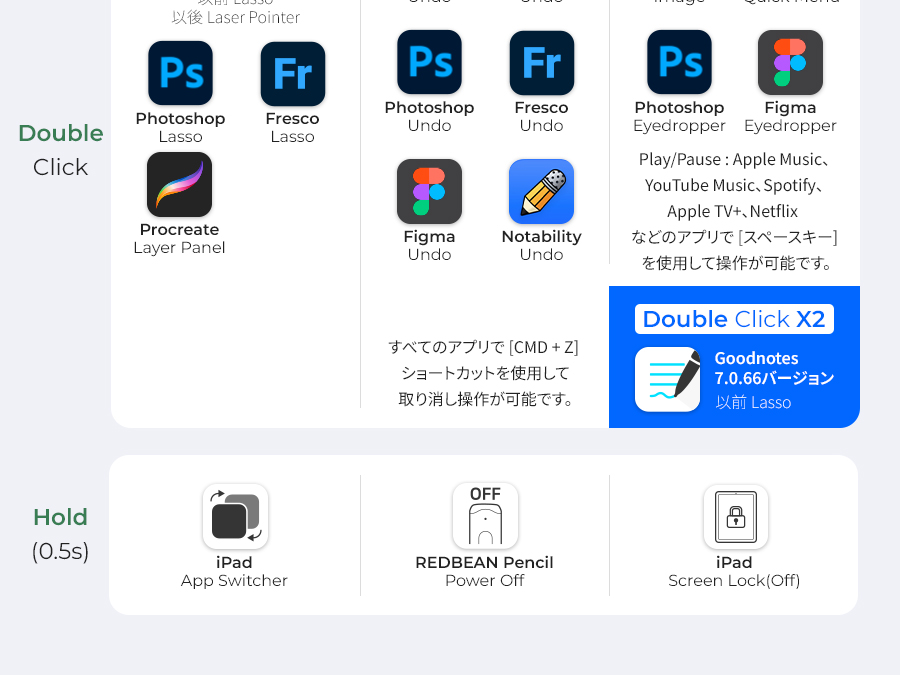The height and width of the screenshot is (675, 900).
Task: Click '以前 Lasso' in the blue panel
Action: point(753,402)
